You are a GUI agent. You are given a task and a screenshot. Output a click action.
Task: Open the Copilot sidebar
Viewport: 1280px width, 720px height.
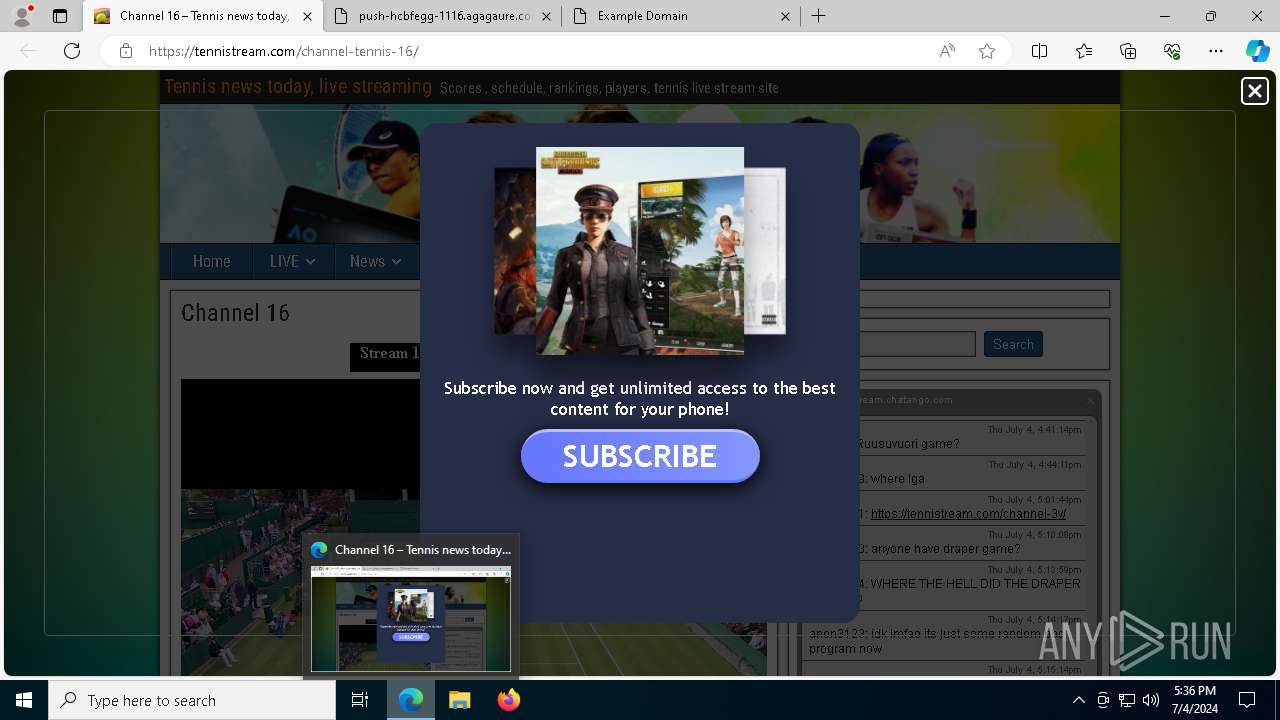(1257, 51)
